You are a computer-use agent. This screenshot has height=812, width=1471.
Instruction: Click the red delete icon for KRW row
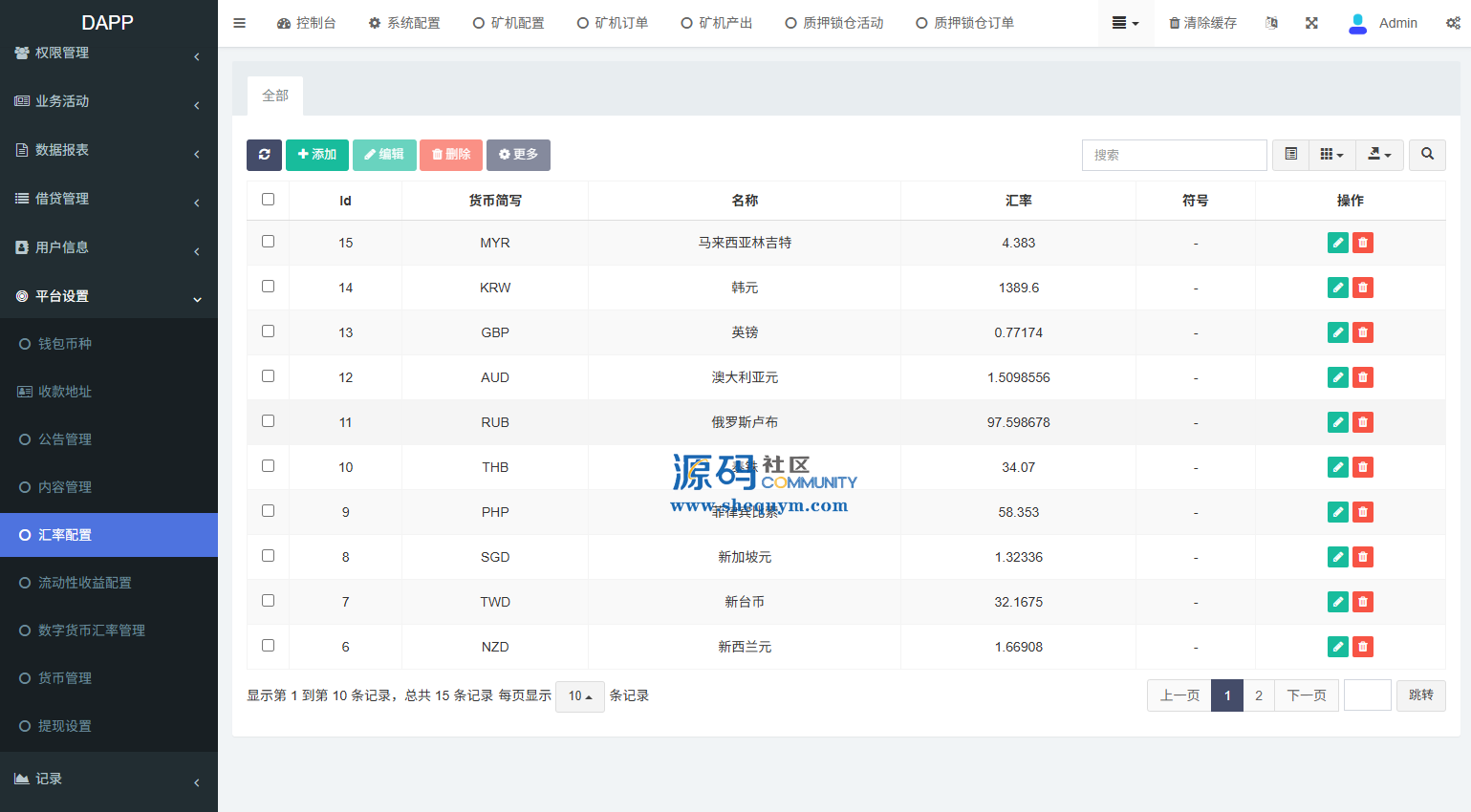pos(1363,288)
